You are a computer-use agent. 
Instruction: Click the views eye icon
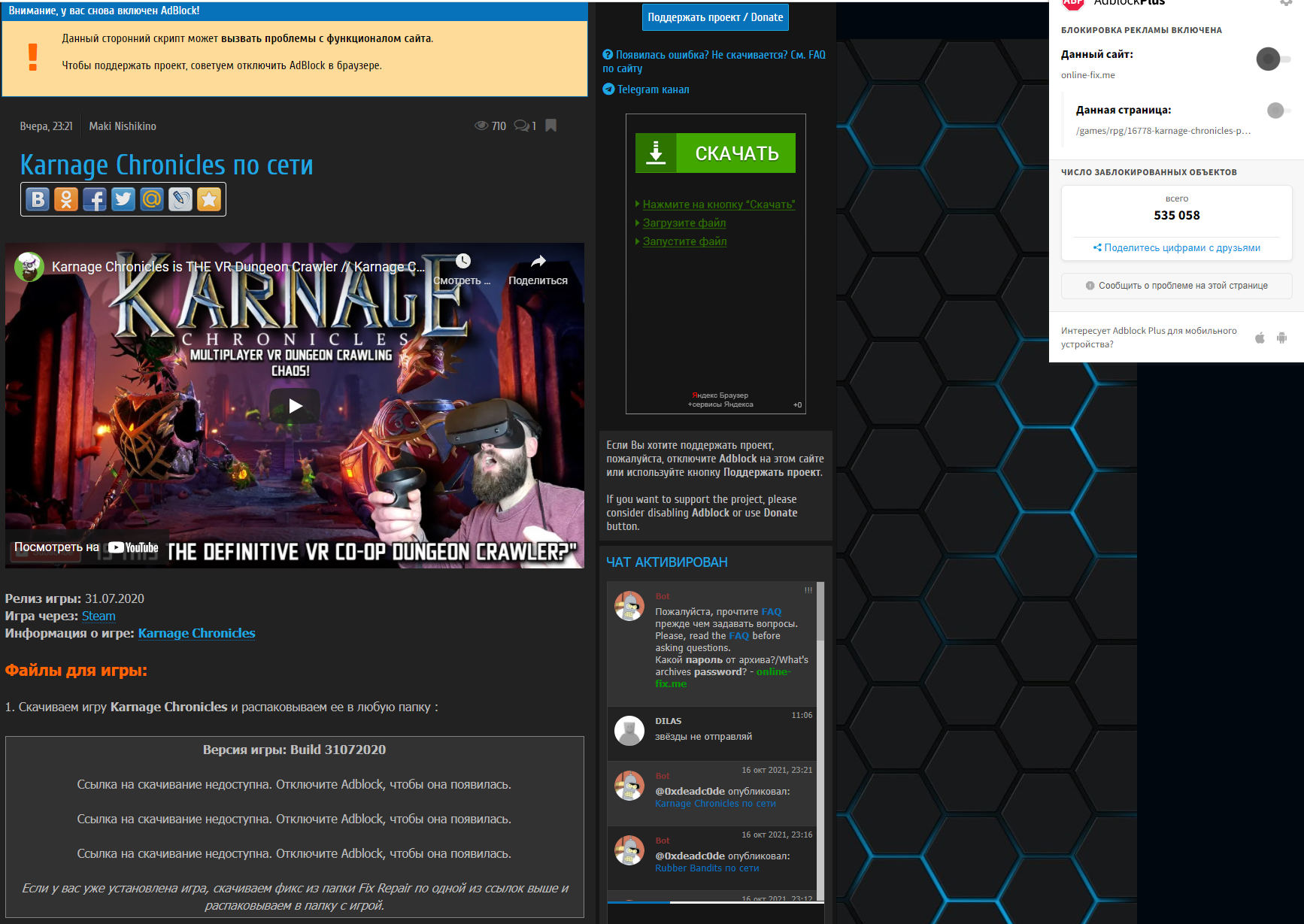[481, 126]
